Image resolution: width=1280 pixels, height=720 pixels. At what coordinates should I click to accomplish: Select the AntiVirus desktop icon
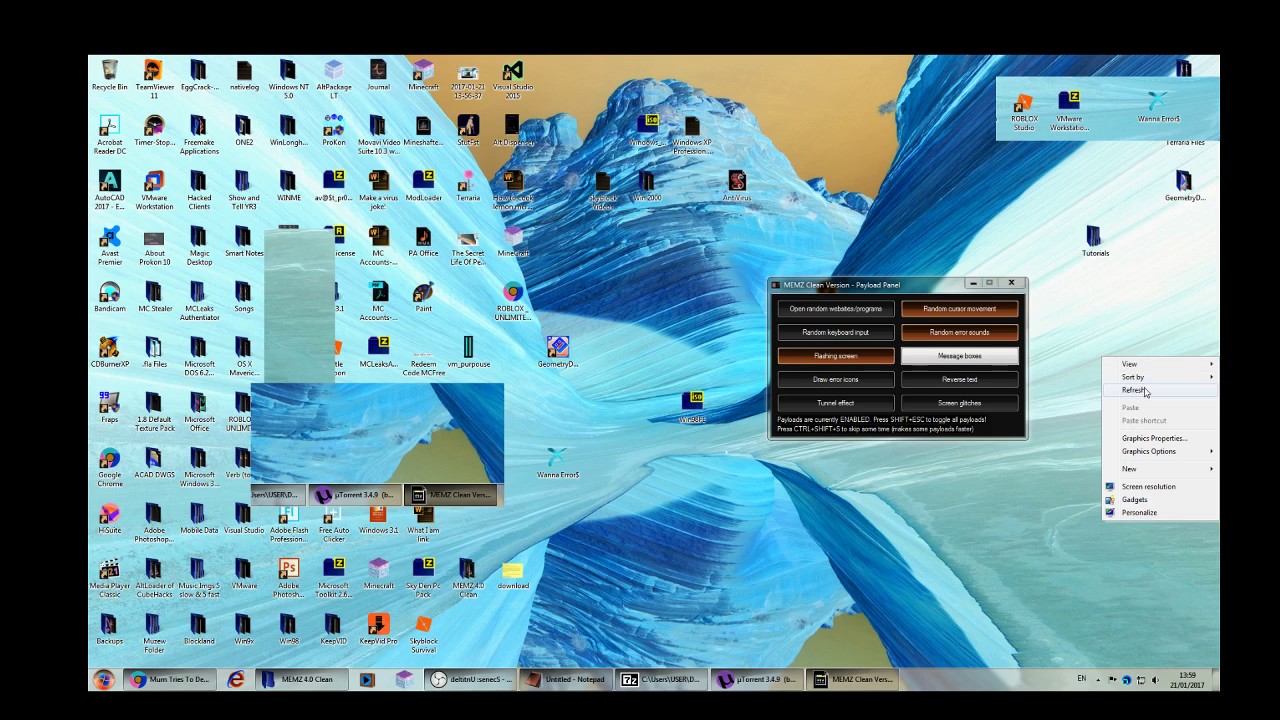pos(737,186)
